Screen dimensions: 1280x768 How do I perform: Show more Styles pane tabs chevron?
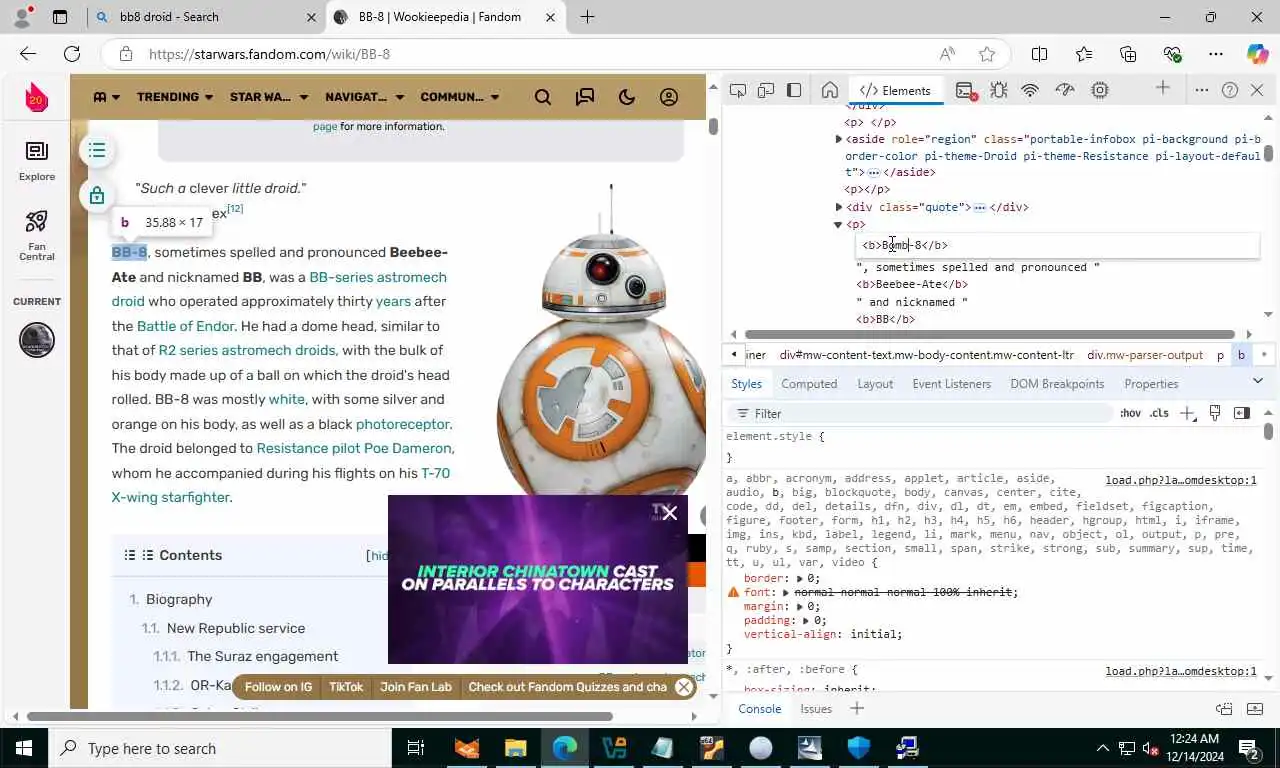[1257, 381]
